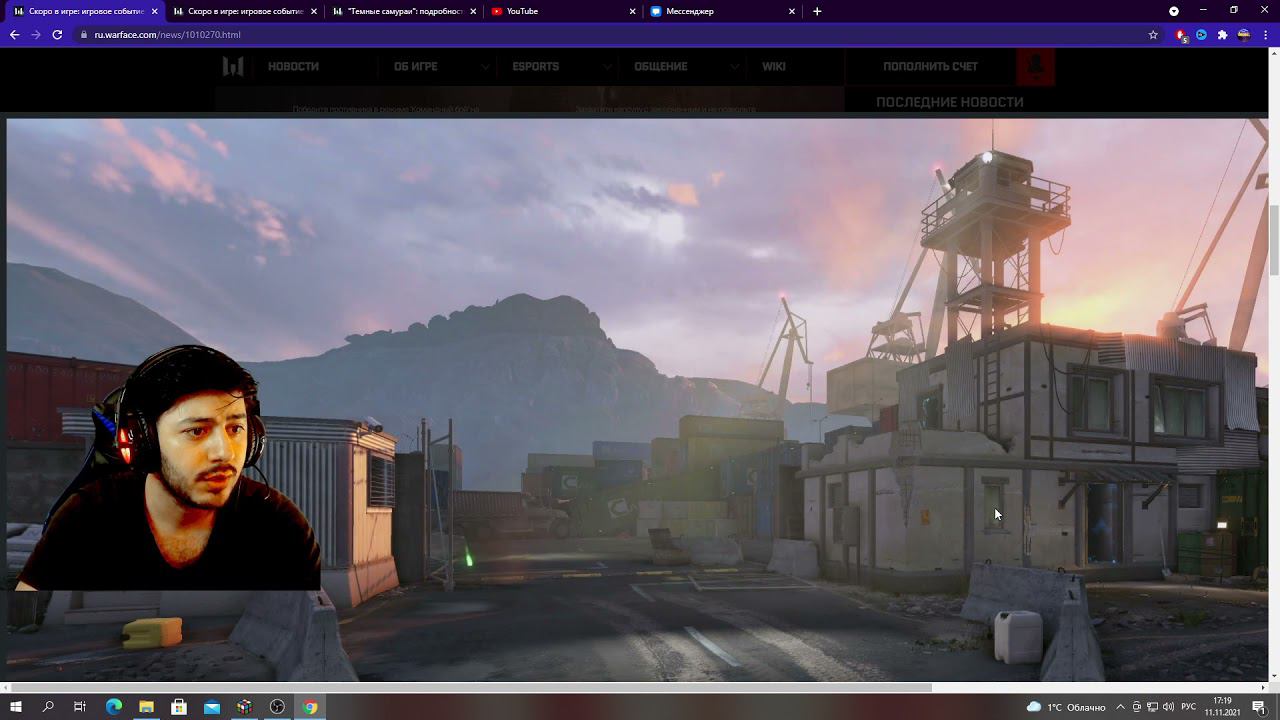Open a new tab with the plus button
This screenshot has width=1280, height=720.
(817, 11)
